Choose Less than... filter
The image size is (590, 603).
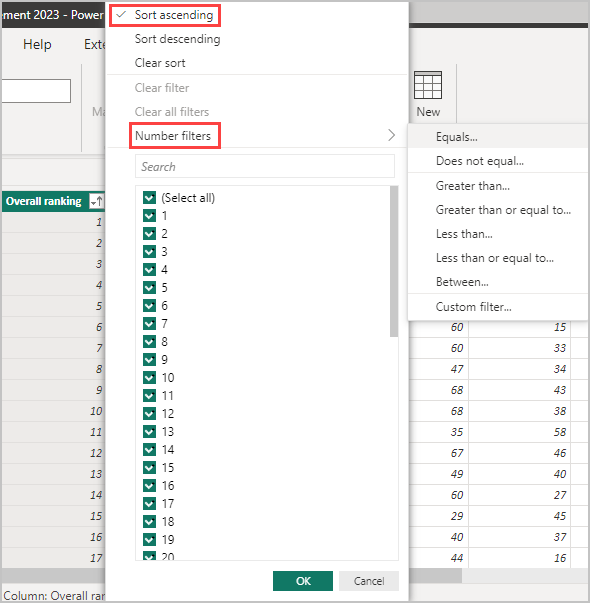[464, 234]
